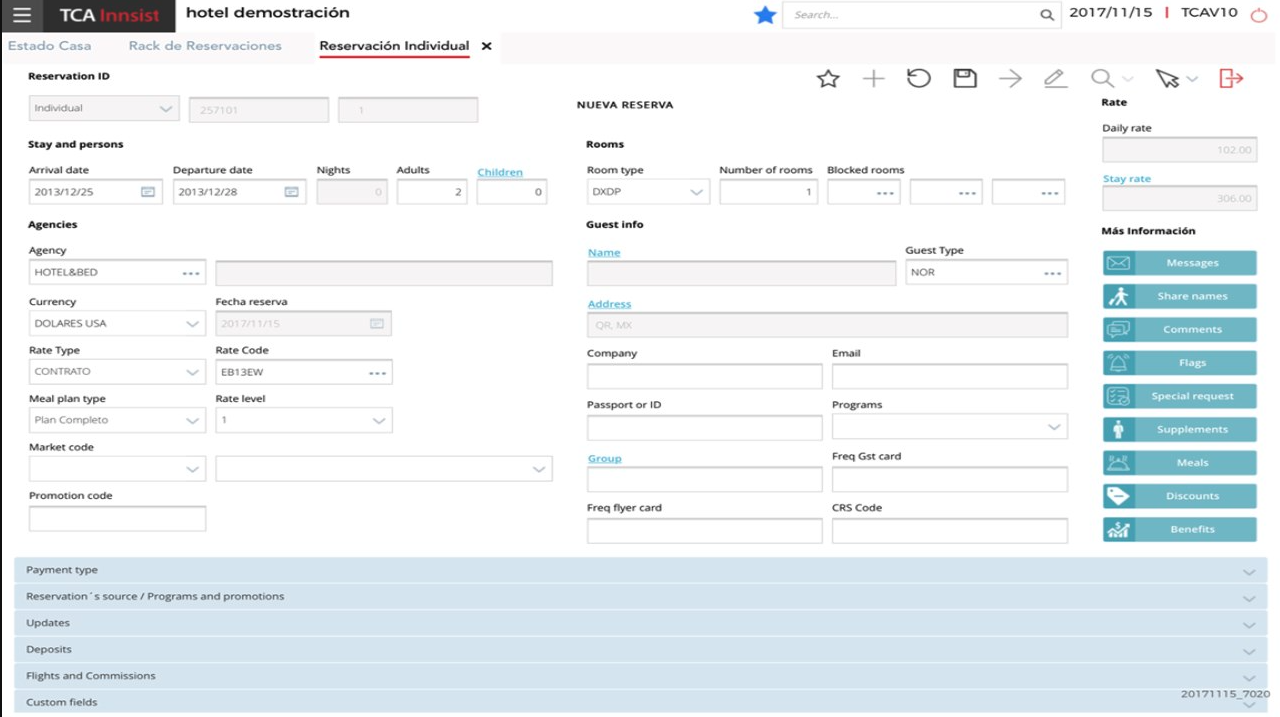Close the Reservación Individual tab

coord(487,46)
